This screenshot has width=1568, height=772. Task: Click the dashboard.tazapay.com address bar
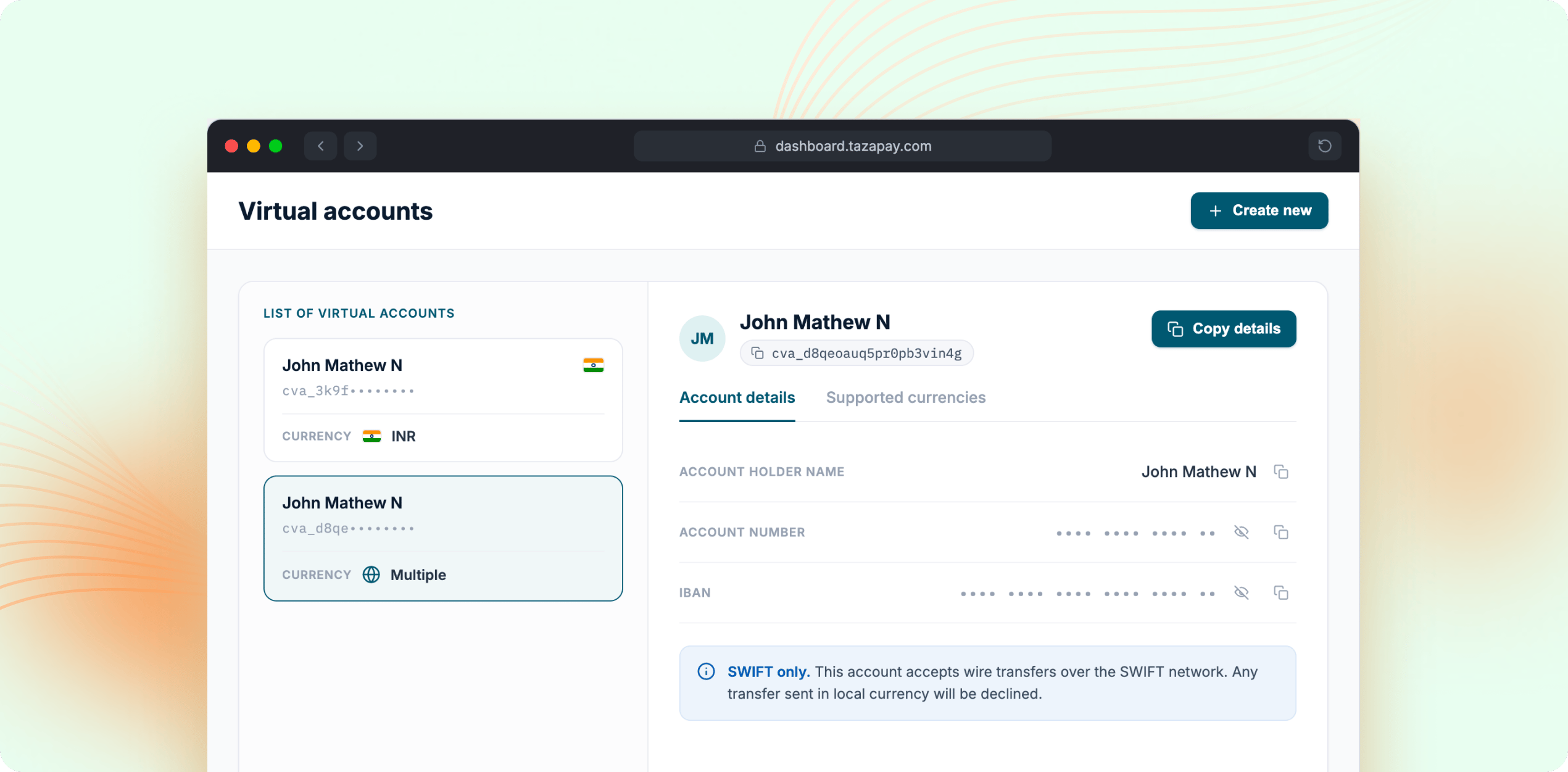[842, 146]
